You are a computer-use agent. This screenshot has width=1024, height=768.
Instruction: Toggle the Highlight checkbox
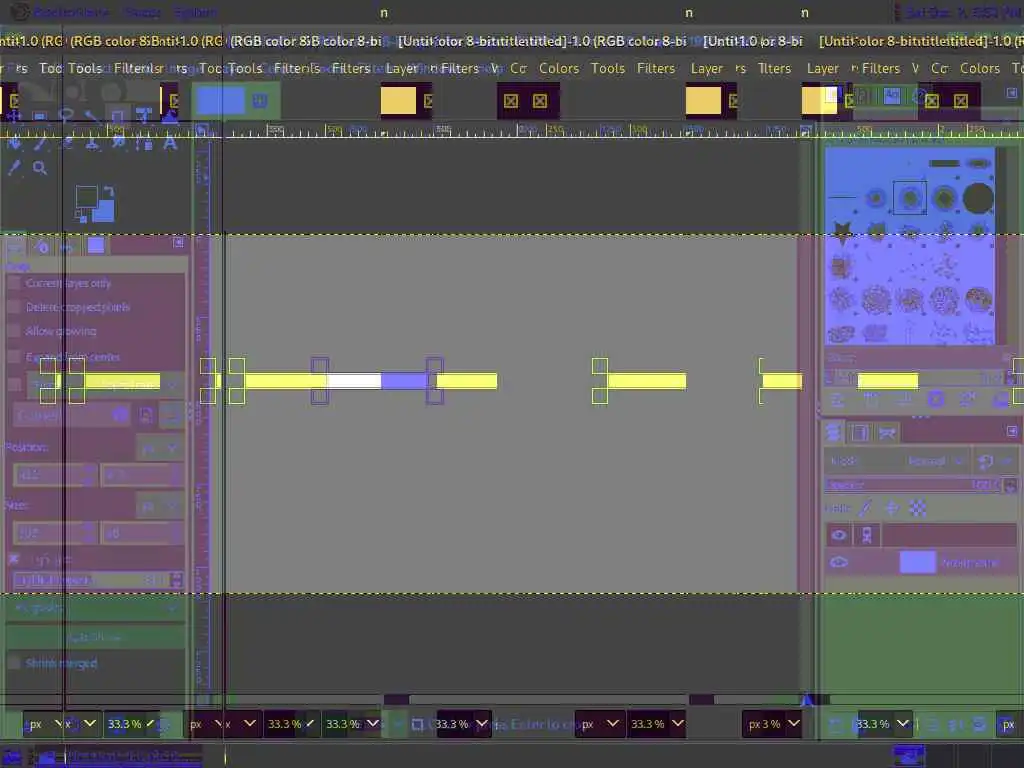coord(13,560)
